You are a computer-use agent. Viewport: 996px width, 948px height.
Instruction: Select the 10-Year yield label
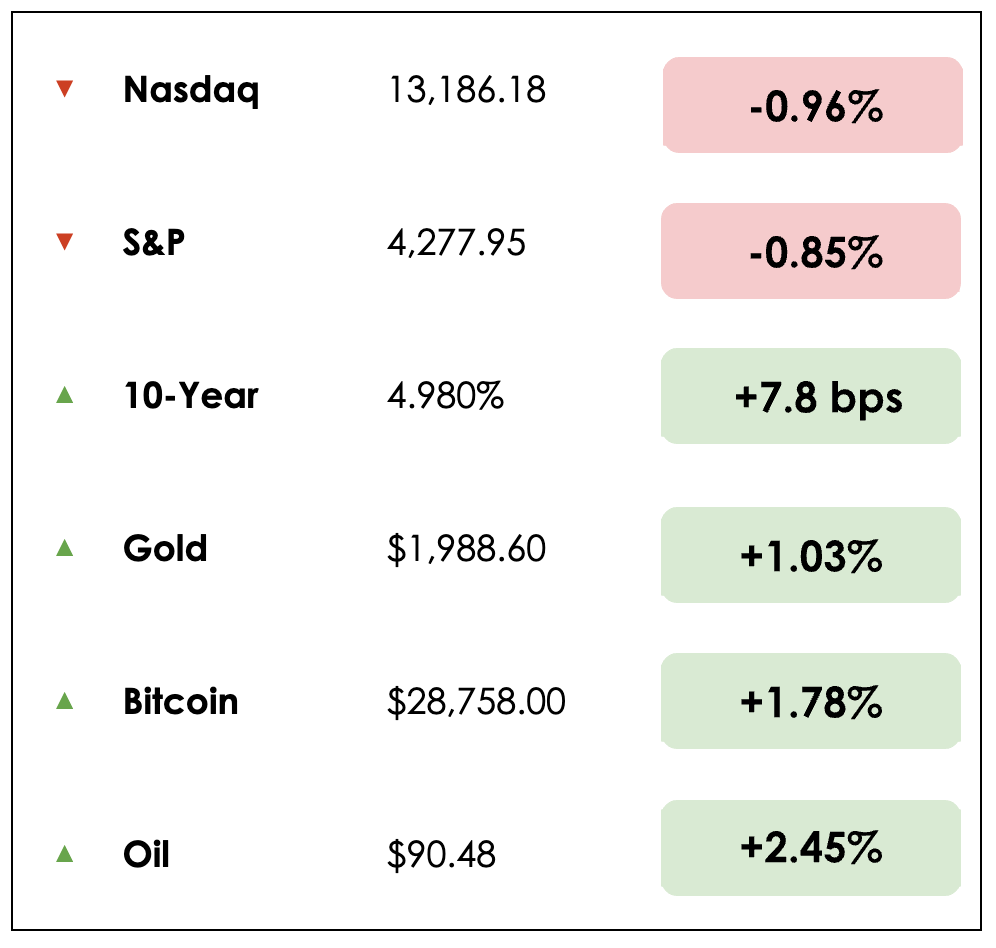click(x=191, y=396)
